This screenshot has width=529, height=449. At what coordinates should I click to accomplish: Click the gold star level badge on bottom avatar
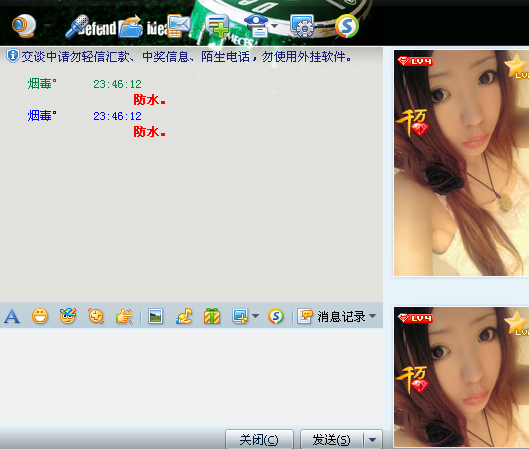[x=517, y=323]
